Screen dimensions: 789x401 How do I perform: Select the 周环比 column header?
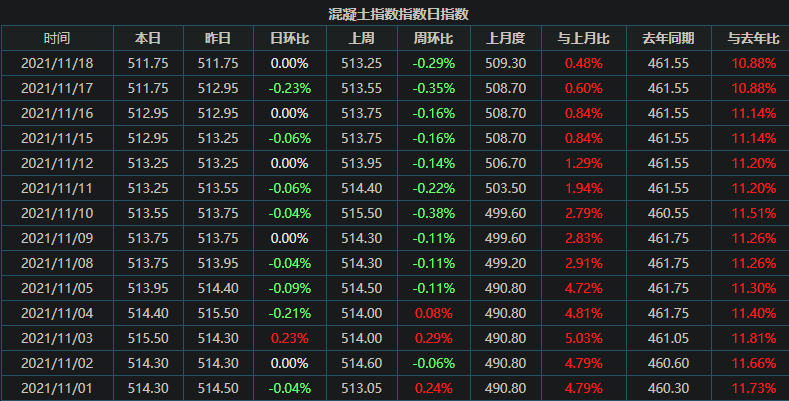pyautogui.click(x=433, y=38)
